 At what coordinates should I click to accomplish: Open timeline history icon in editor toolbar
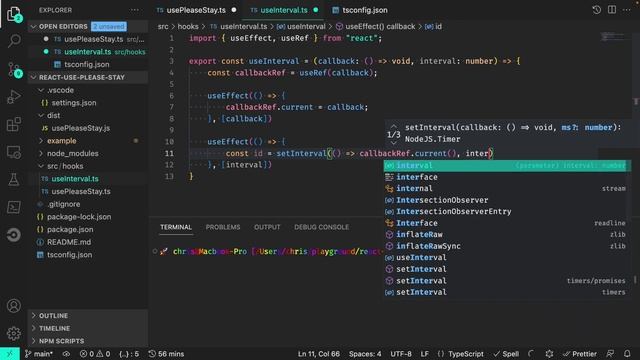coord(596,10)
